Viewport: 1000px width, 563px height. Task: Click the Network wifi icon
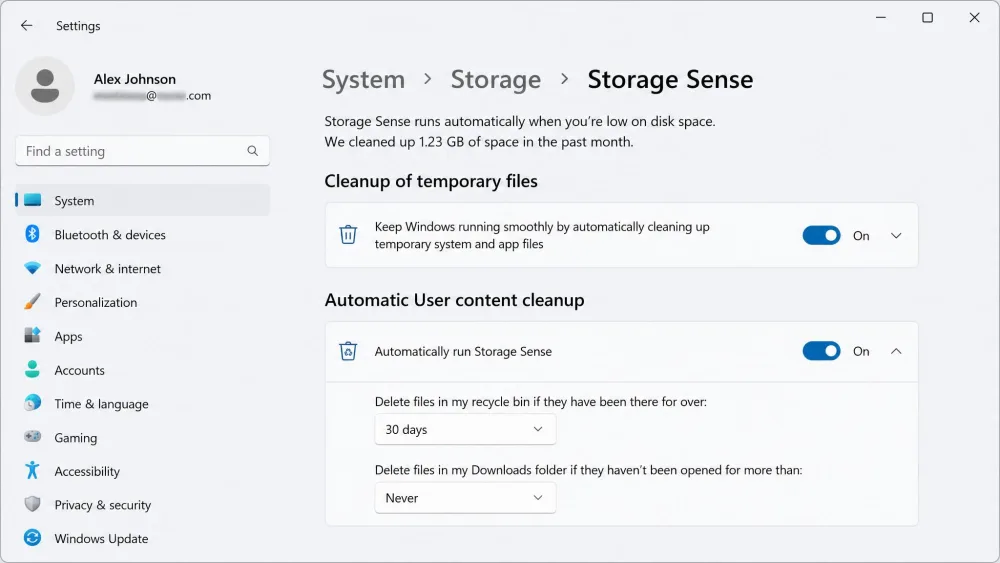click(33, 268)
